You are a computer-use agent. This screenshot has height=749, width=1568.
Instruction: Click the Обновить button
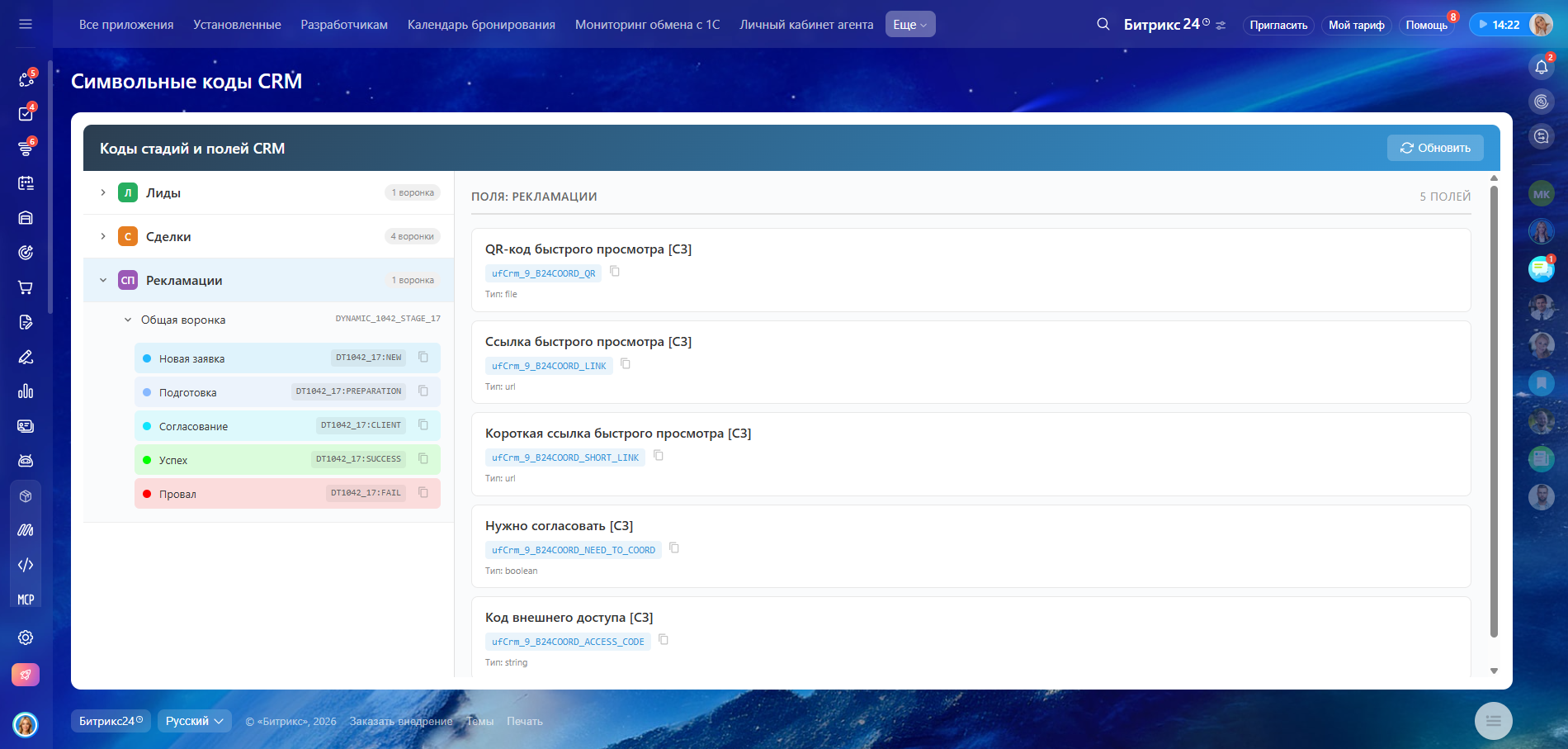(x=1435, y=148)
